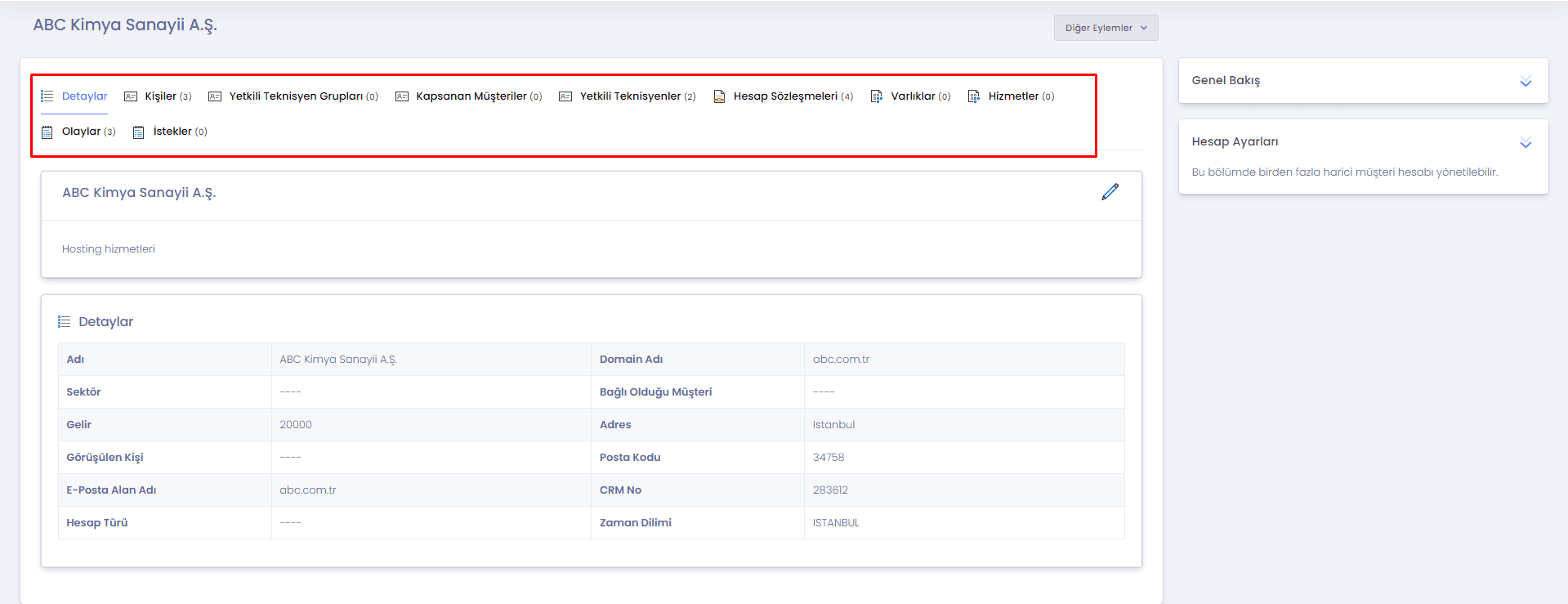Image resolution: width=1568 pixels, height=604 pixels.
Task: Open the Hesap Sözleşmeleri (4) tab
Action: pos(784,96)
